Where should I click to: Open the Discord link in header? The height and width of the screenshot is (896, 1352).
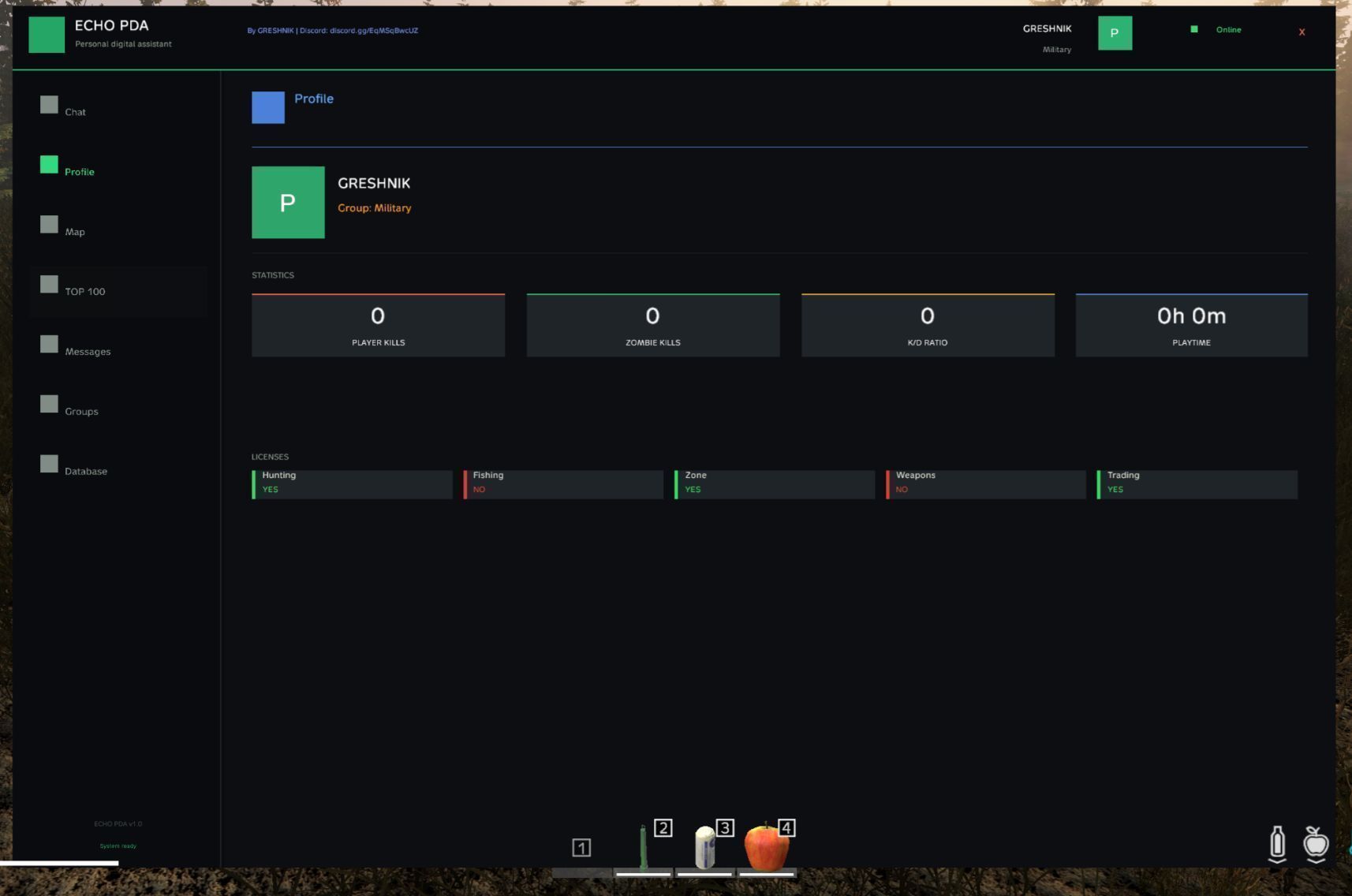pos(333,31)
